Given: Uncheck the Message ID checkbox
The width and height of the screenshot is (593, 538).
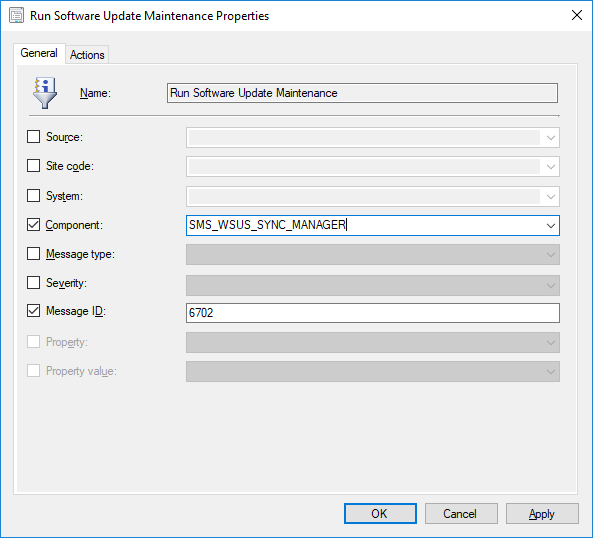Looking at the screenshot, I should point(33,311).
